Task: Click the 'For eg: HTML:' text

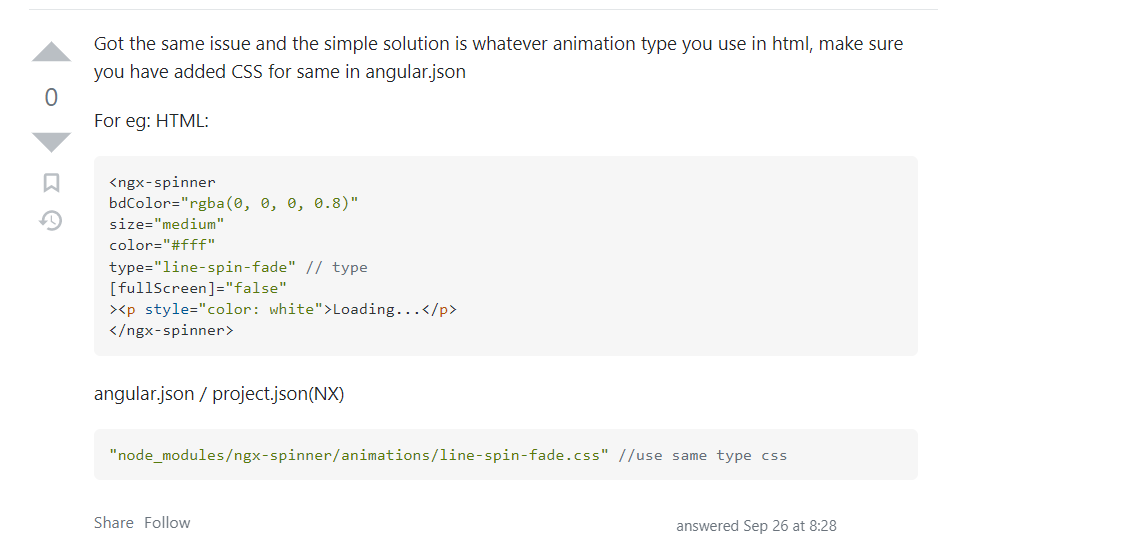Action: pyautogui.click(x=151, y=120)
